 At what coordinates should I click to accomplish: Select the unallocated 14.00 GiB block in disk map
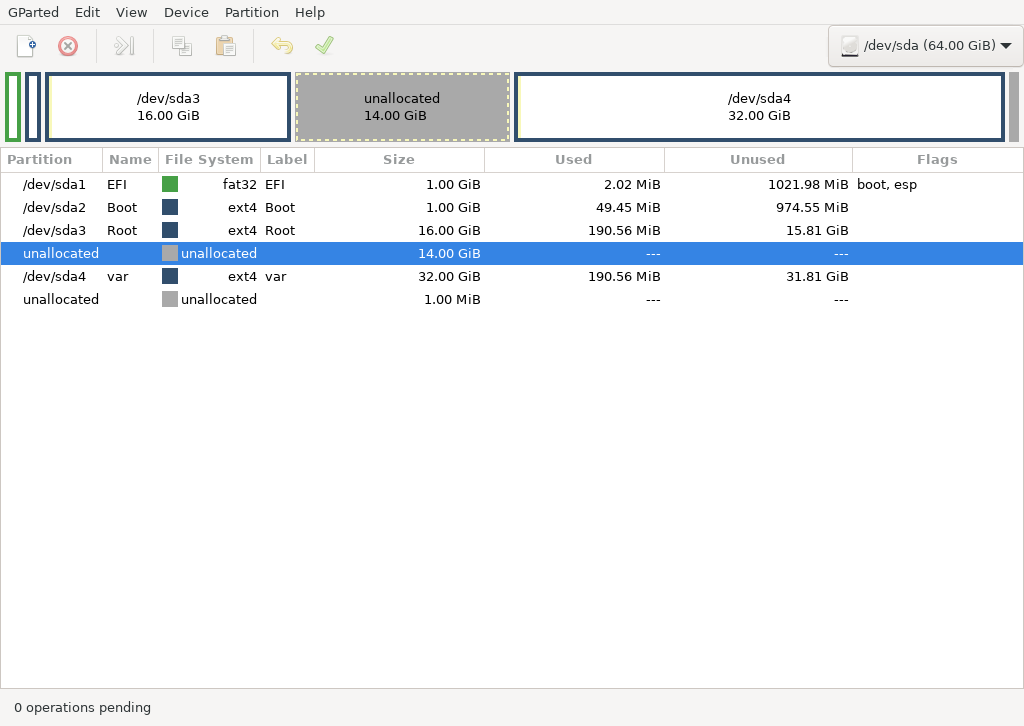point(402,107)
